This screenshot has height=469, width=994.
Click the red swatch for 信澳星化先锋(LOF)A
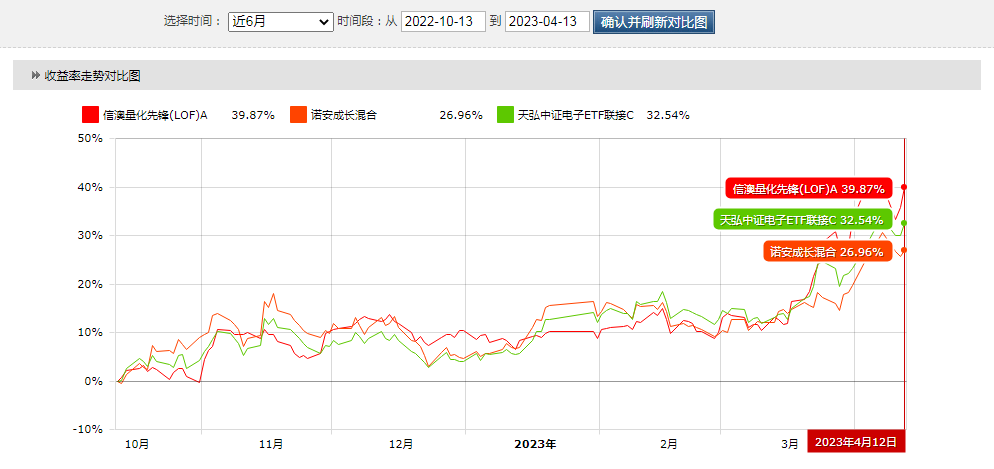click(91, 115)
